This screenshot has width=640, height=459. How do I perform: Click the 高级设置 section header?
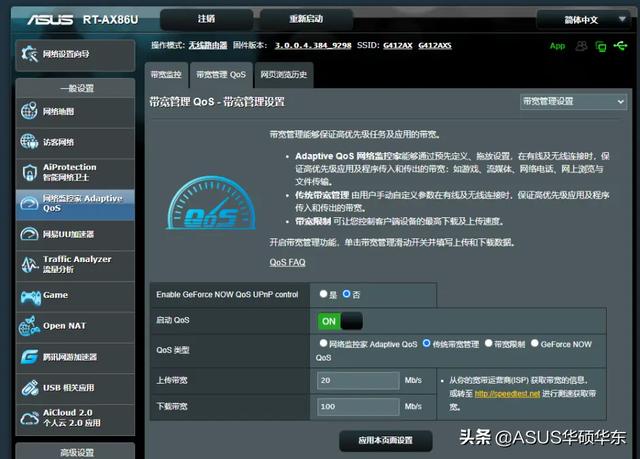point(75,451)
